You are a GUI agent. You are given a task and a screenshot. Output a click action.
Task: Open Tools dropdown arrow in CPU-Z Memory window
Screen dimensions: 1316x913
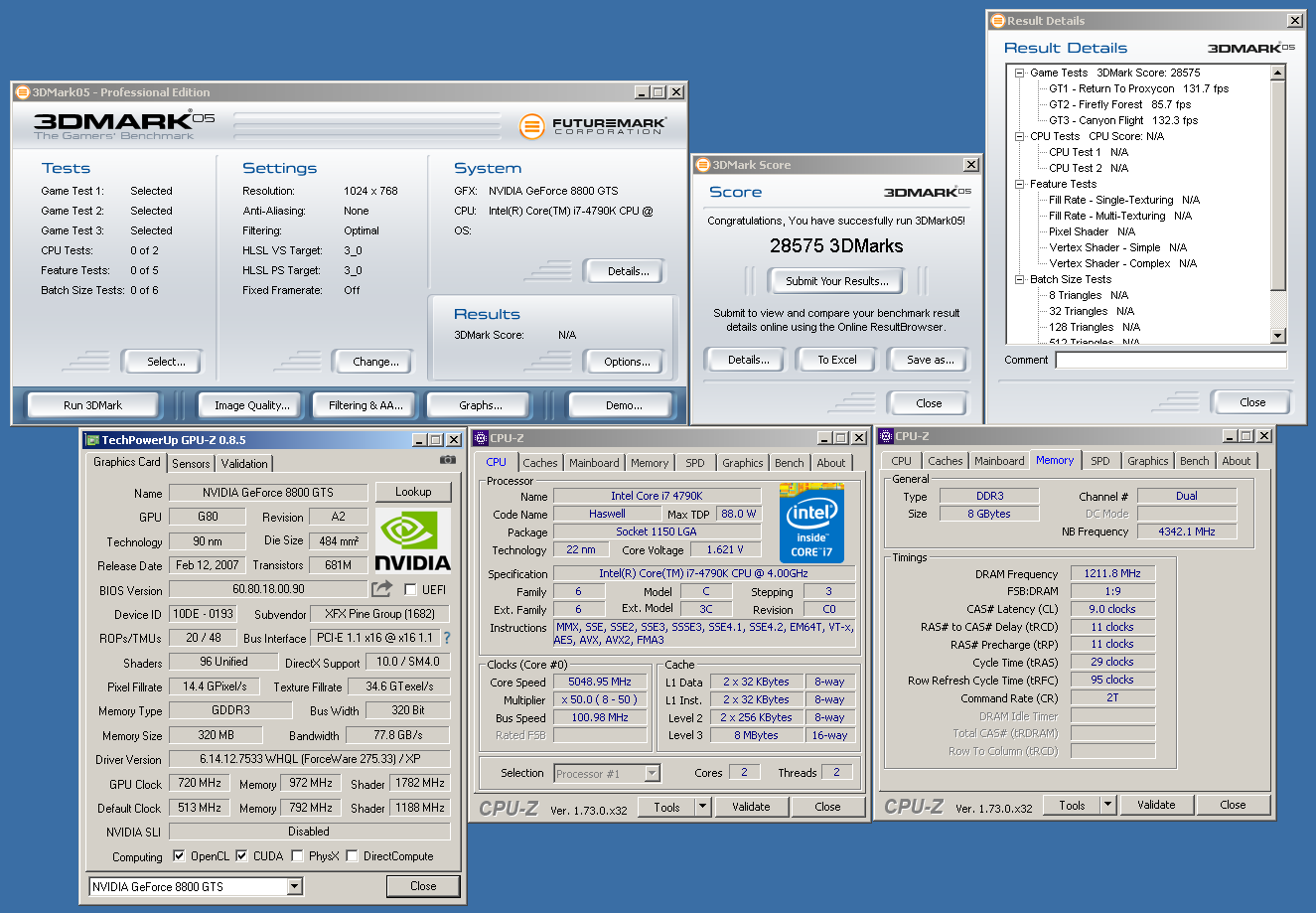(1108, 805)
